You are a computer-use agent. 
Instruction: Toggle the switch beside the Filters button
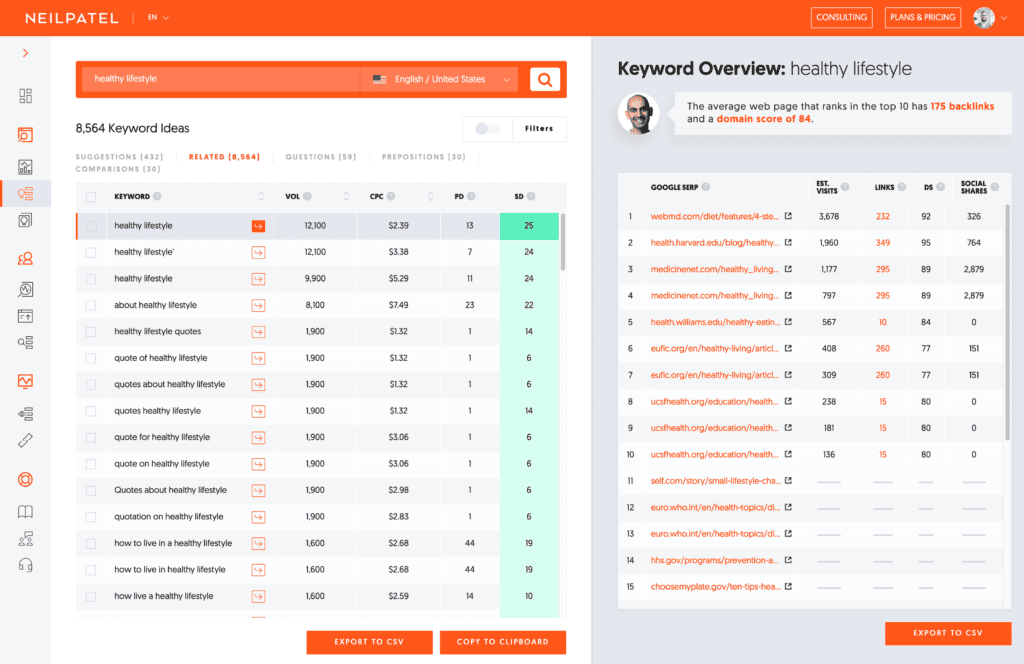[487, 129]
